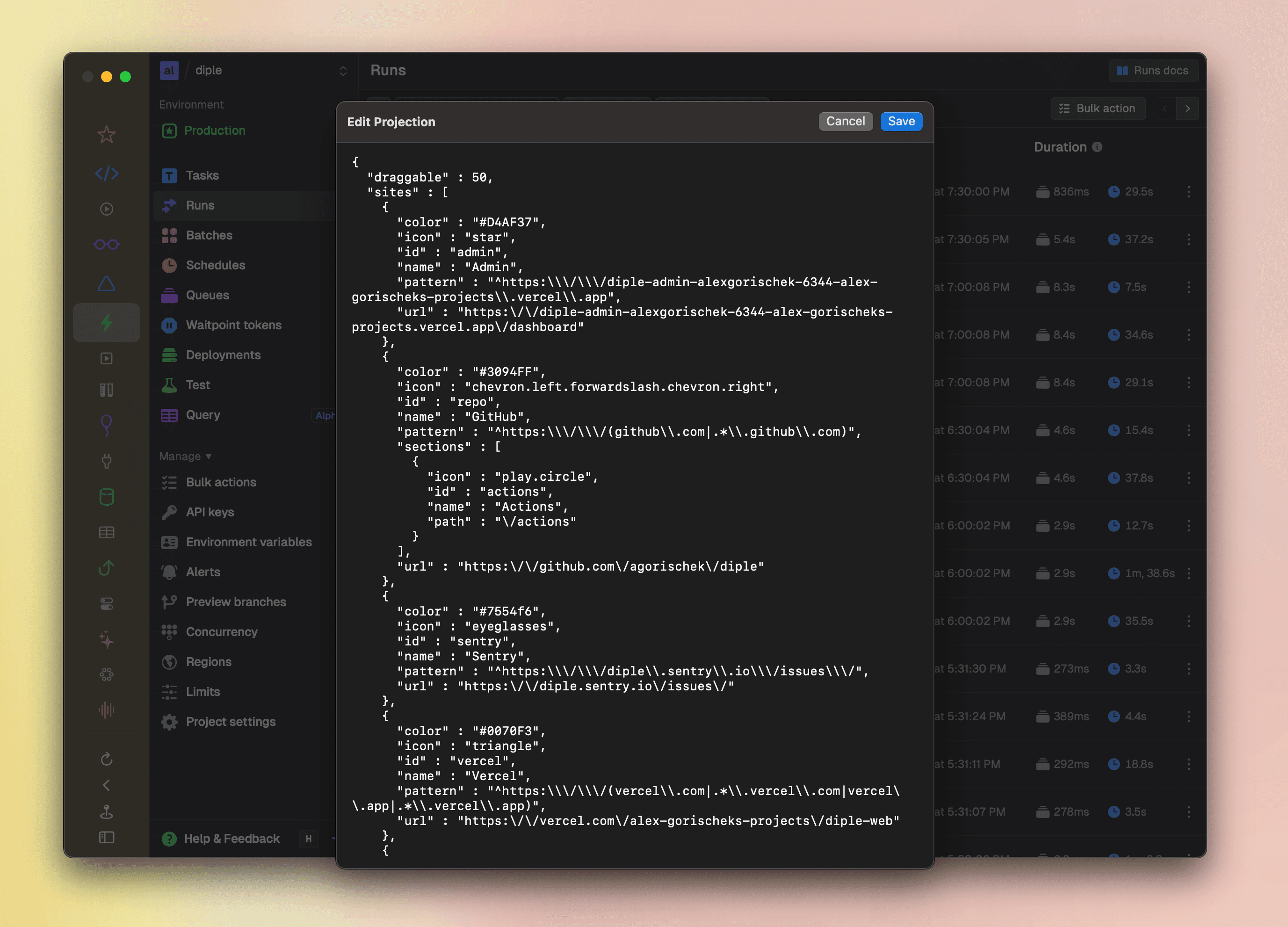Click the plug icon in the left rail
The image size is (1288, 927).
point(107,461)
